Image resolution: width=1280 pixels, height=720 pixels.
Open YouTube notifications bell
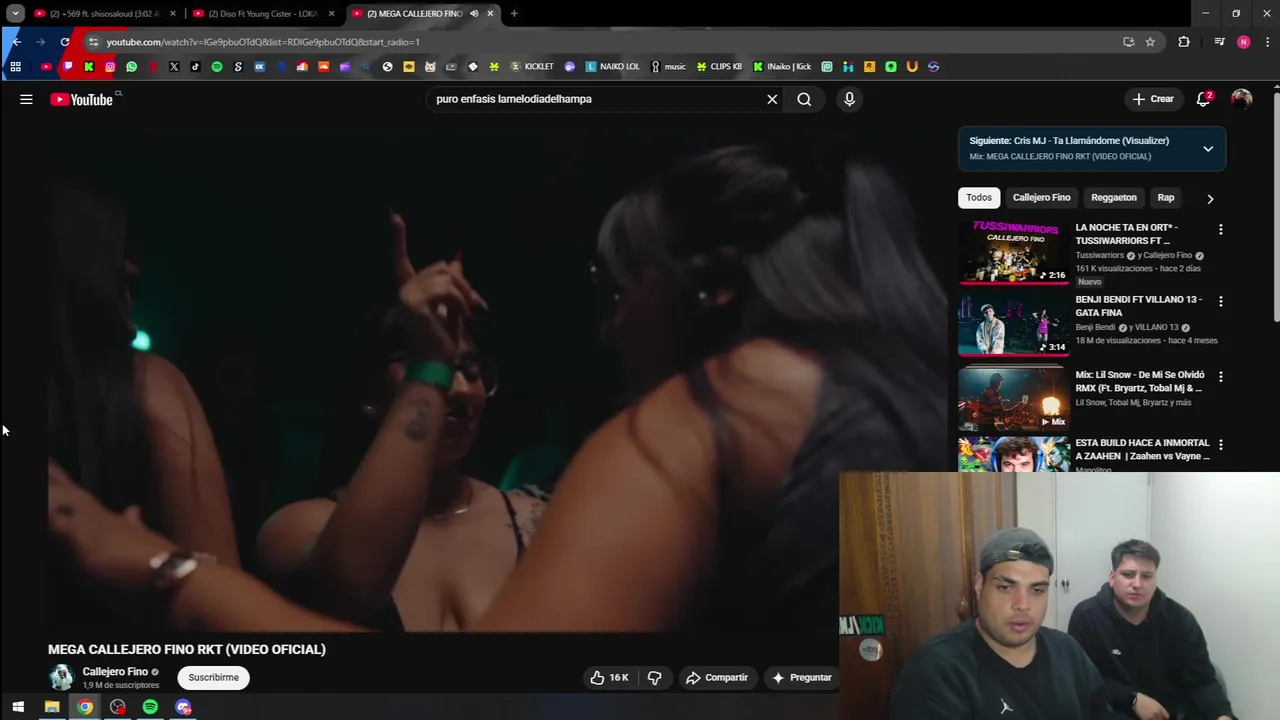point(1203,99)
